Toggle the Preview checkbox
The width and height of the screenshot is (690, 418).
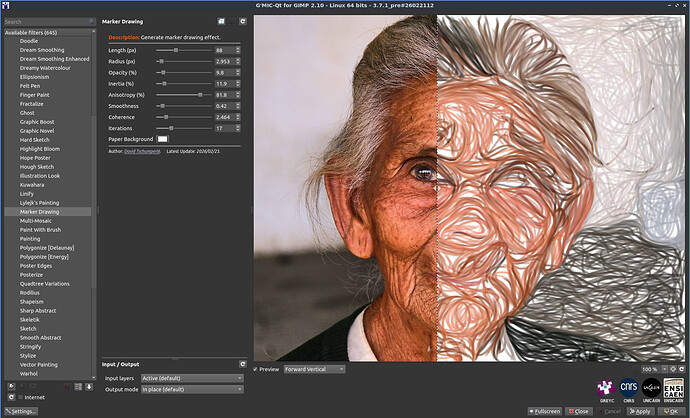coord(256,369)
